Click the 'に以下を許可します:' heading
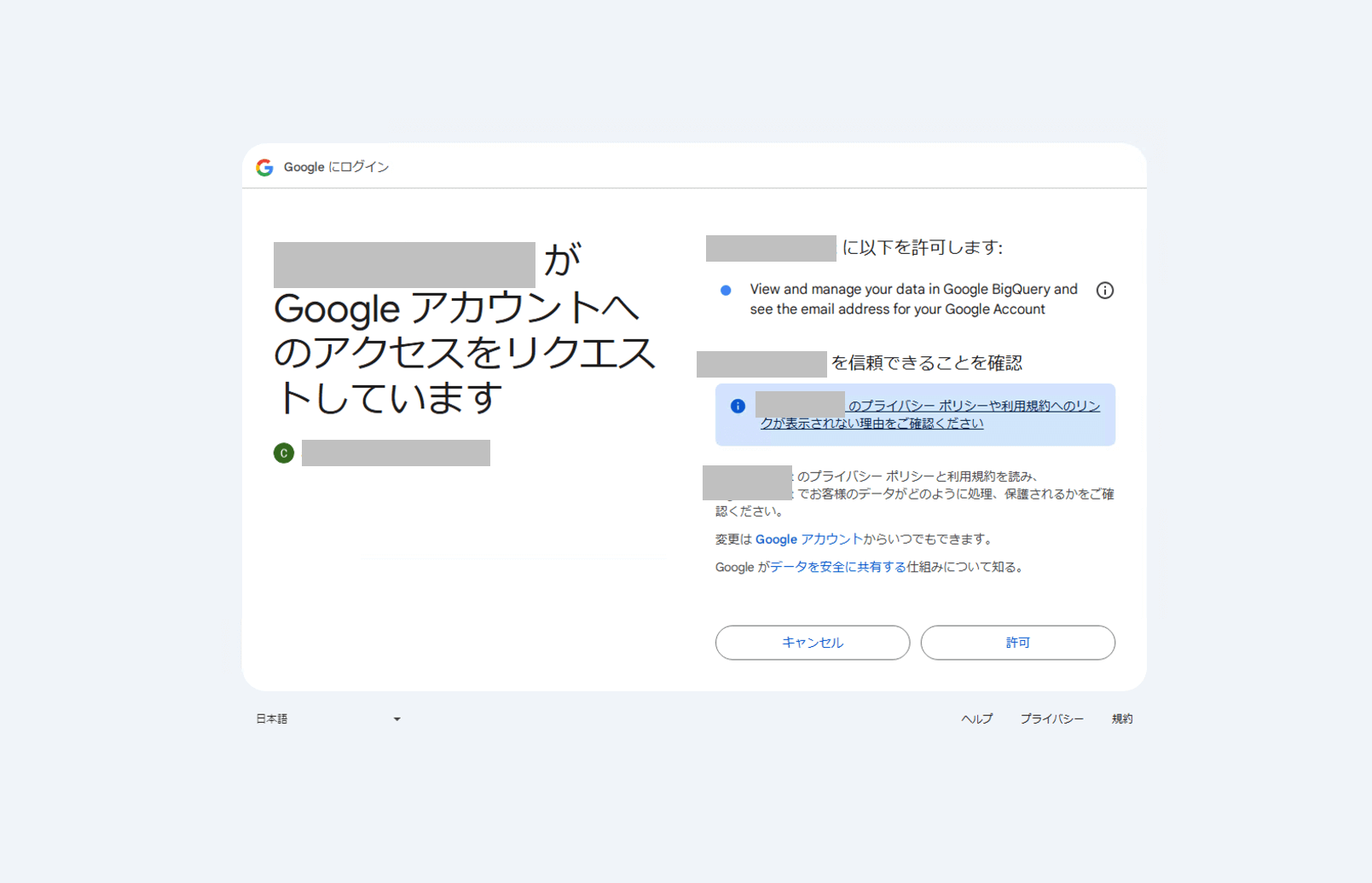Image resolution: width=1372 pixels, height=883 pixels. pyautogui.click(x=923, y=248)
